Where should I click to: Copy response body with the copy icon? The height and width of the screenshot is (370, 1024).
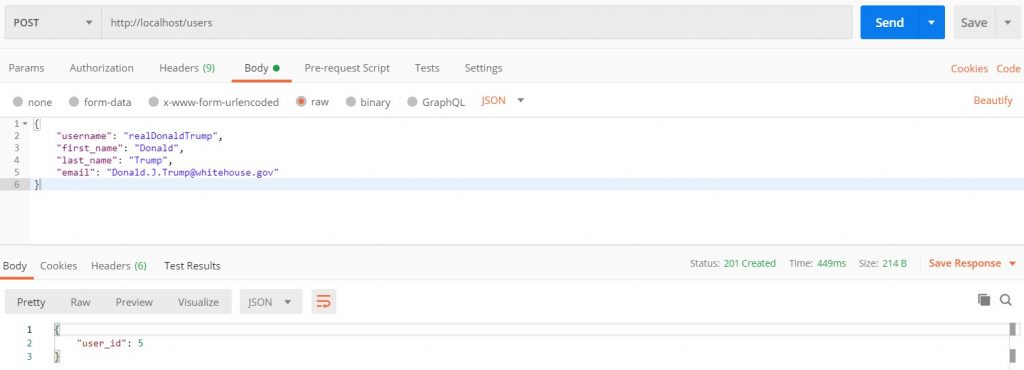[x=984, y=300]
